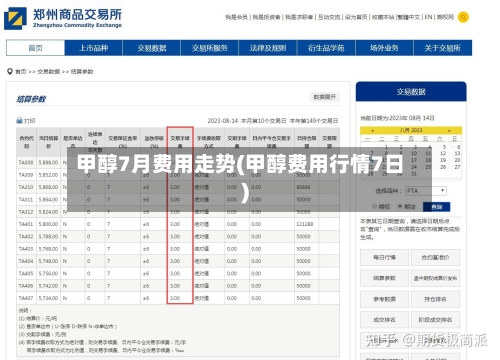Viewport: 500px width, 360px height.
Task: Go to next month in calendar
Action: click(449, 130)
